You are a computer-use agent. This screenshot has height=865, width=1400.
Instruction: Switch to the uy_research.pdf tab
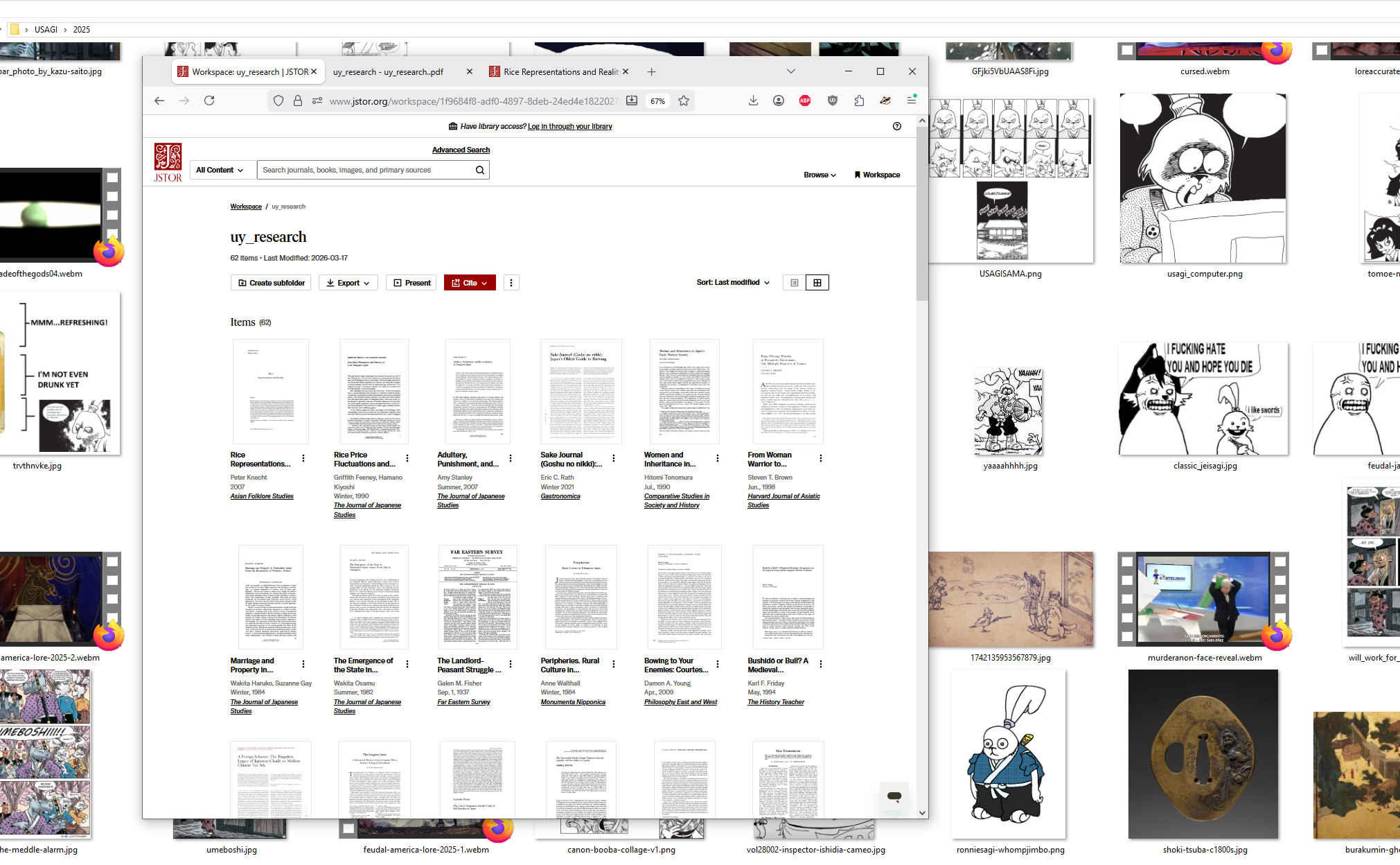(388, 72)
